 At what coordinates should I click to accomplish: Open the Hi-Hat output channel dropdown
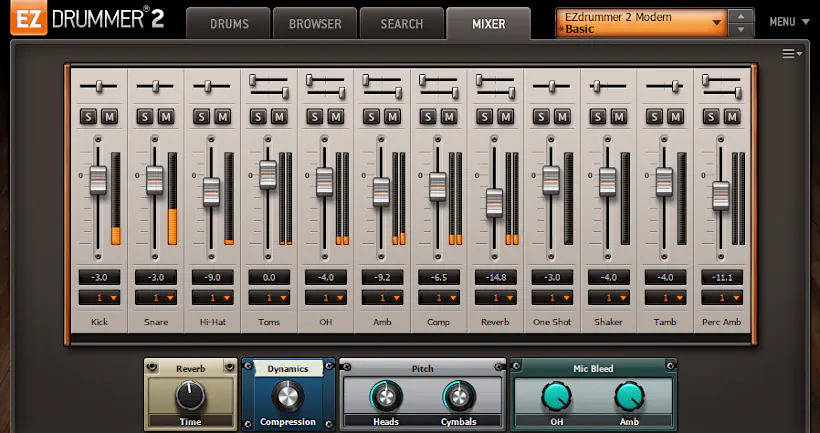click(x=213, y=298)
